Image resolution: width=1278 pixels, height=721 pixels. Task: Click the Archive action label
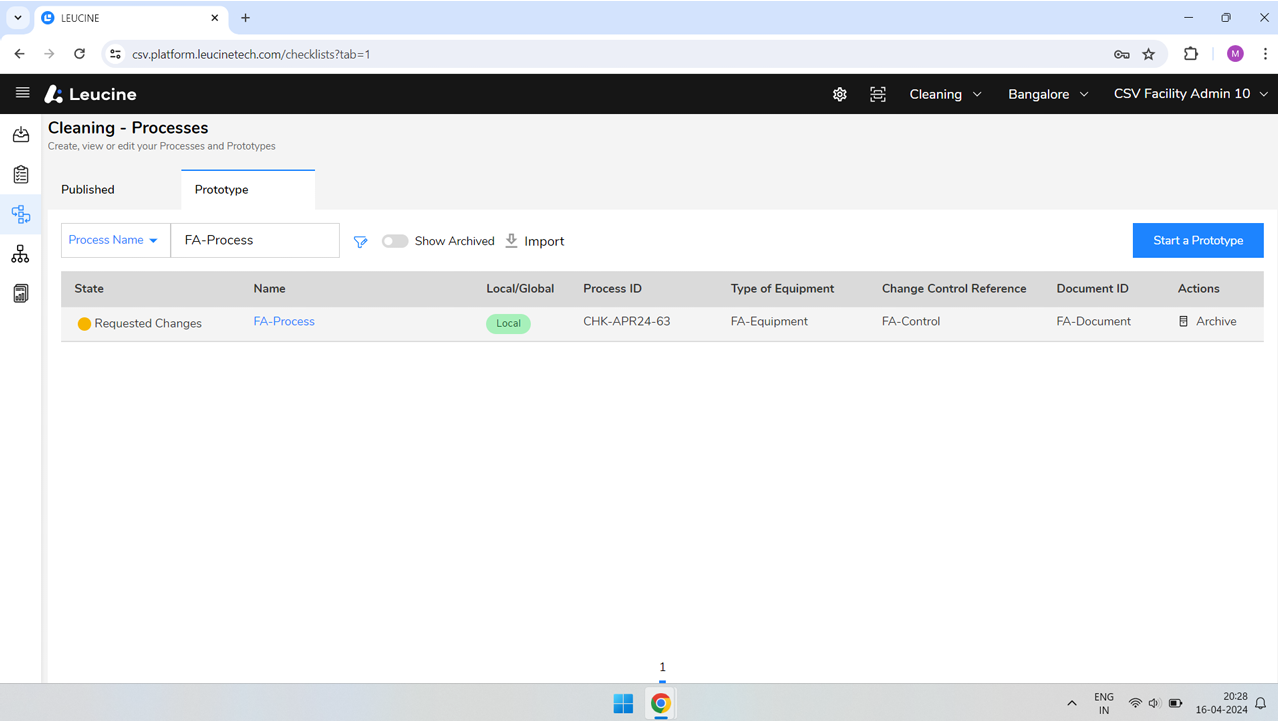coord(1216,321)
